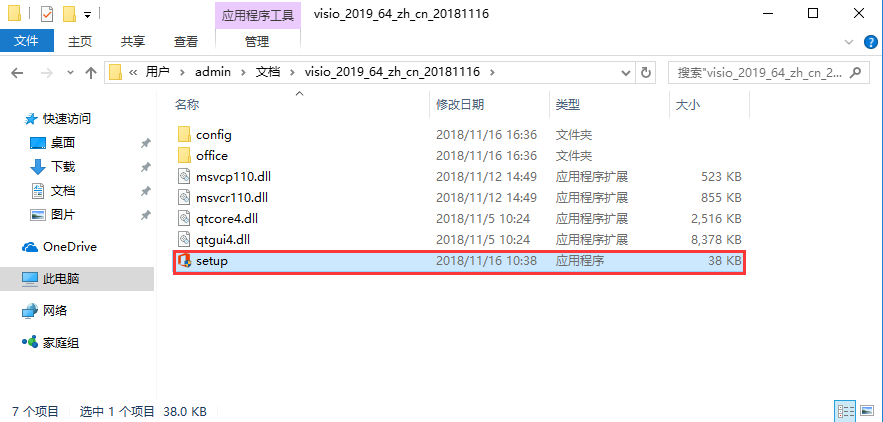This screenshot has width=883, height=422.
Task: Click the admin breadcrumb in address bar
Action: point(213,72)
